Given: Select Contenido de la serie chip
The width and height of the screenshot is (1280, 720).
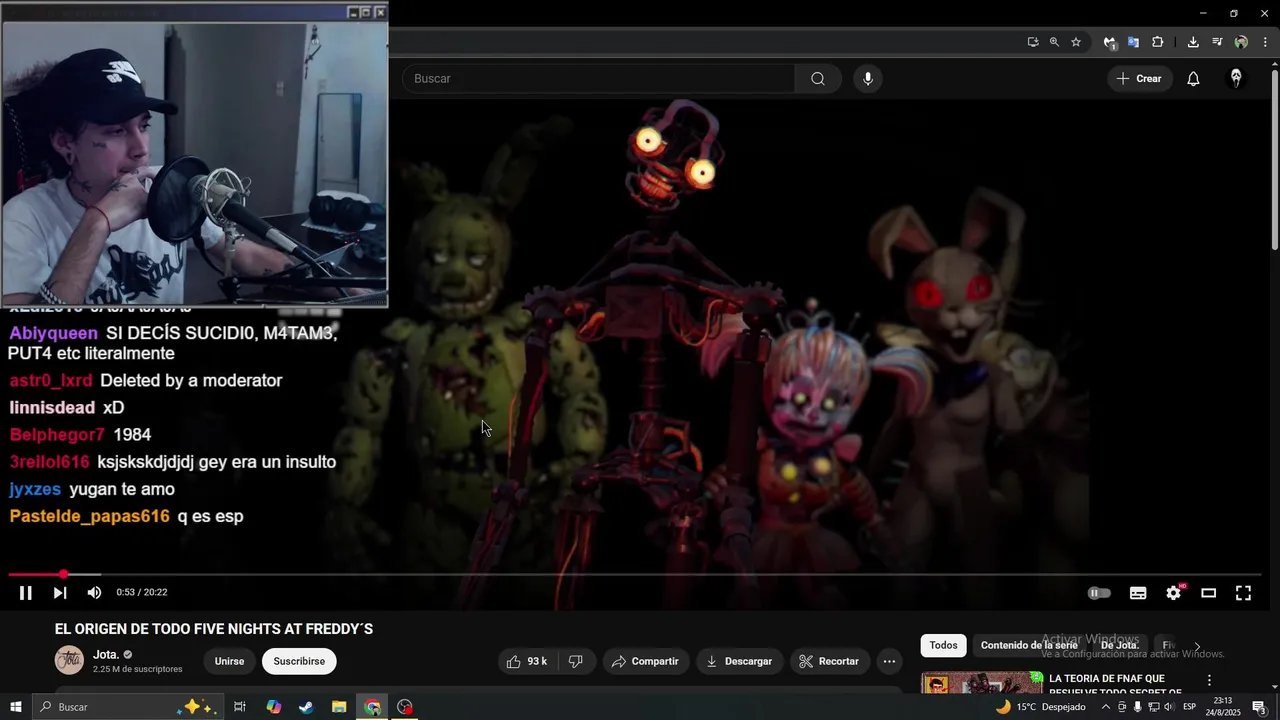Looking at the screenshot, I should [x=1029, y=645].
